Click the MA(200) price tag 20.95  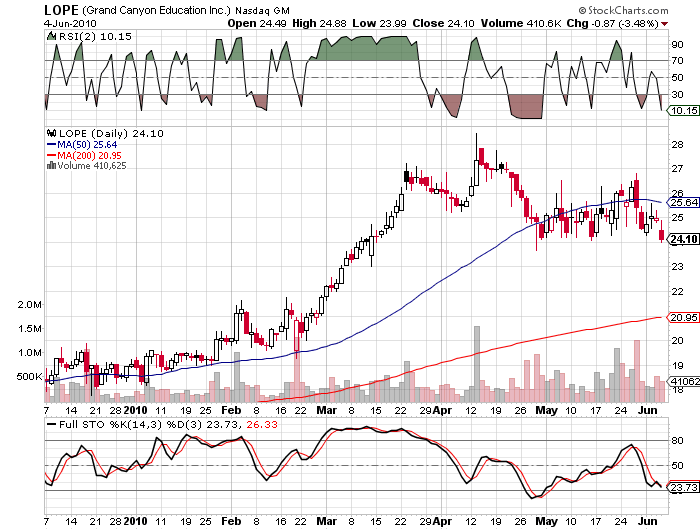click(683, 317)
